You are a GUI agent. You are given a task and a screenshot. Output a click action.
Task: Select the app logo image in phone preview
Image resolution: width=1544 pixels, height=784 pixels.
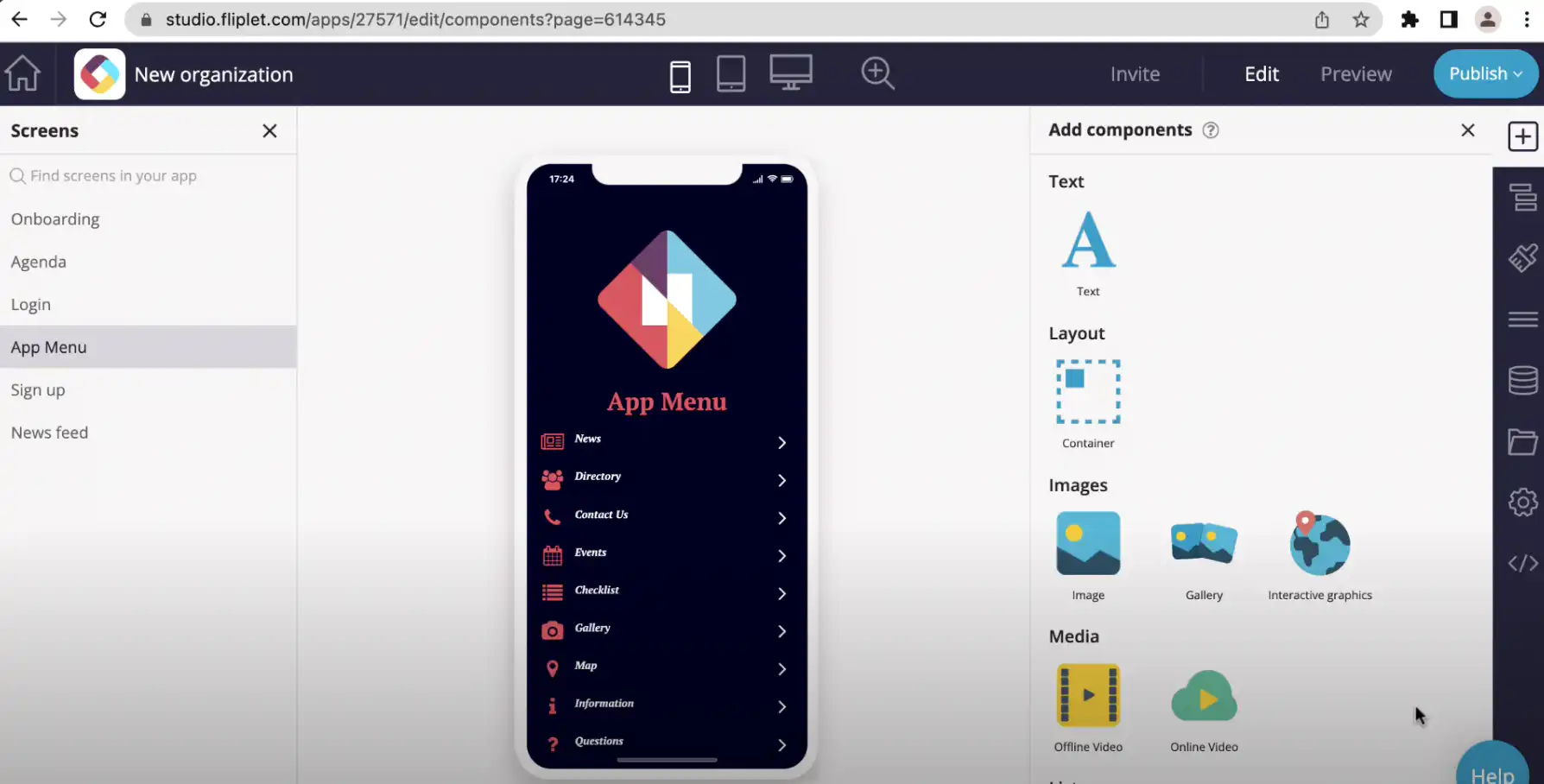pyautogui.click(x=667, y=300)
